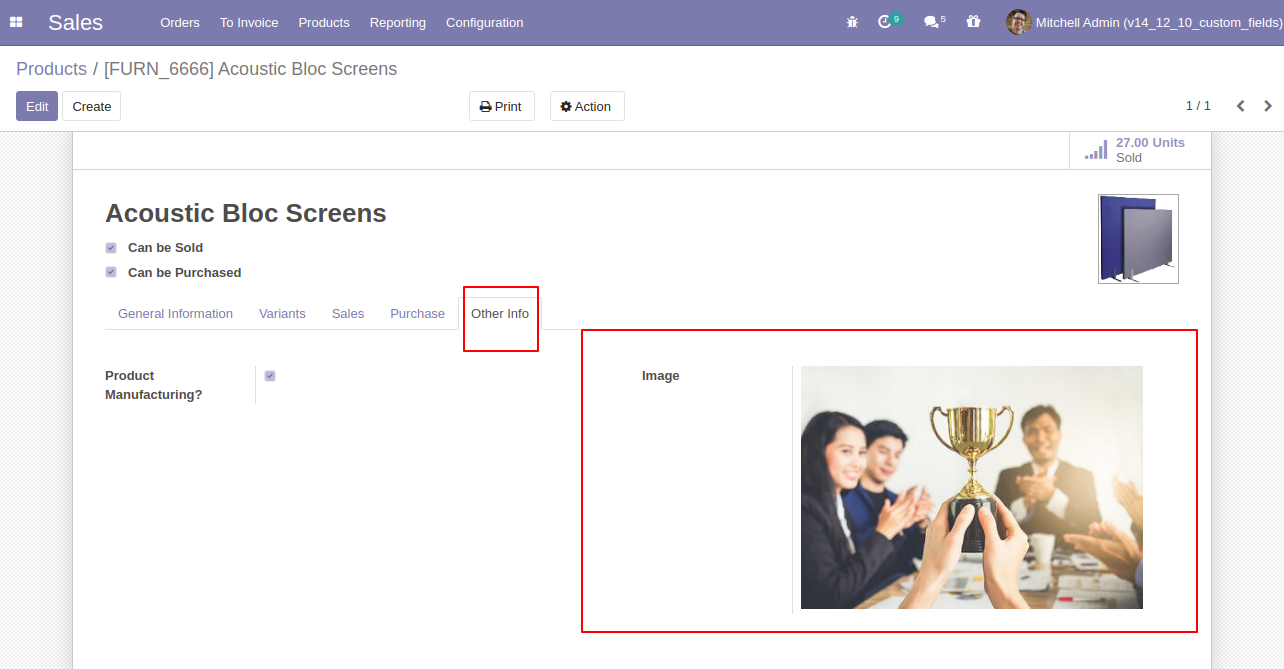Open the Orders menu

[180, 22]
